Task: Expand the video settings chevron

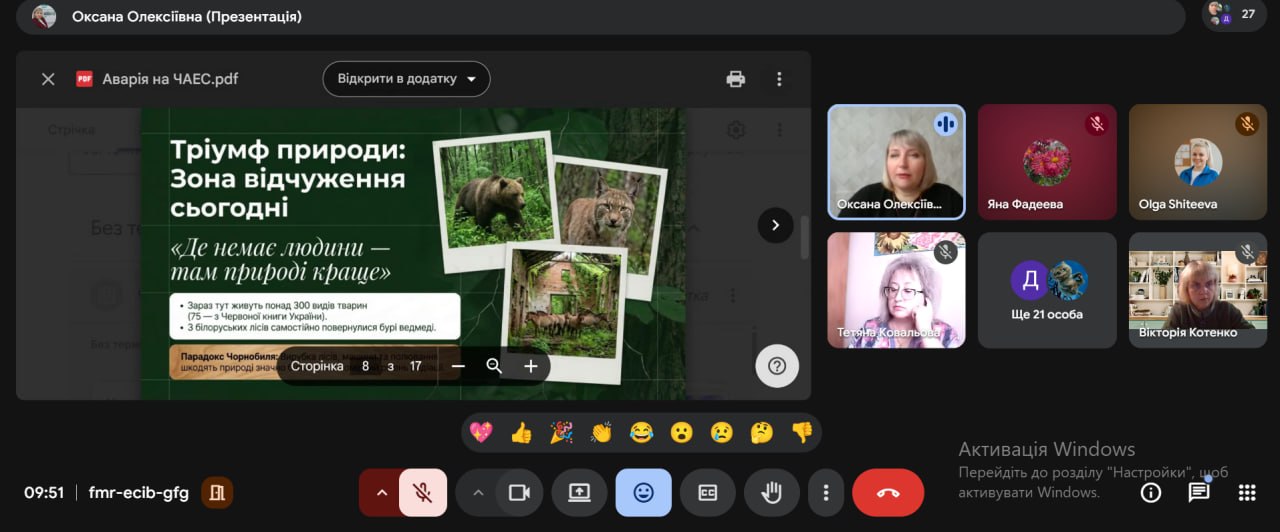Action: tap(477, 492)
